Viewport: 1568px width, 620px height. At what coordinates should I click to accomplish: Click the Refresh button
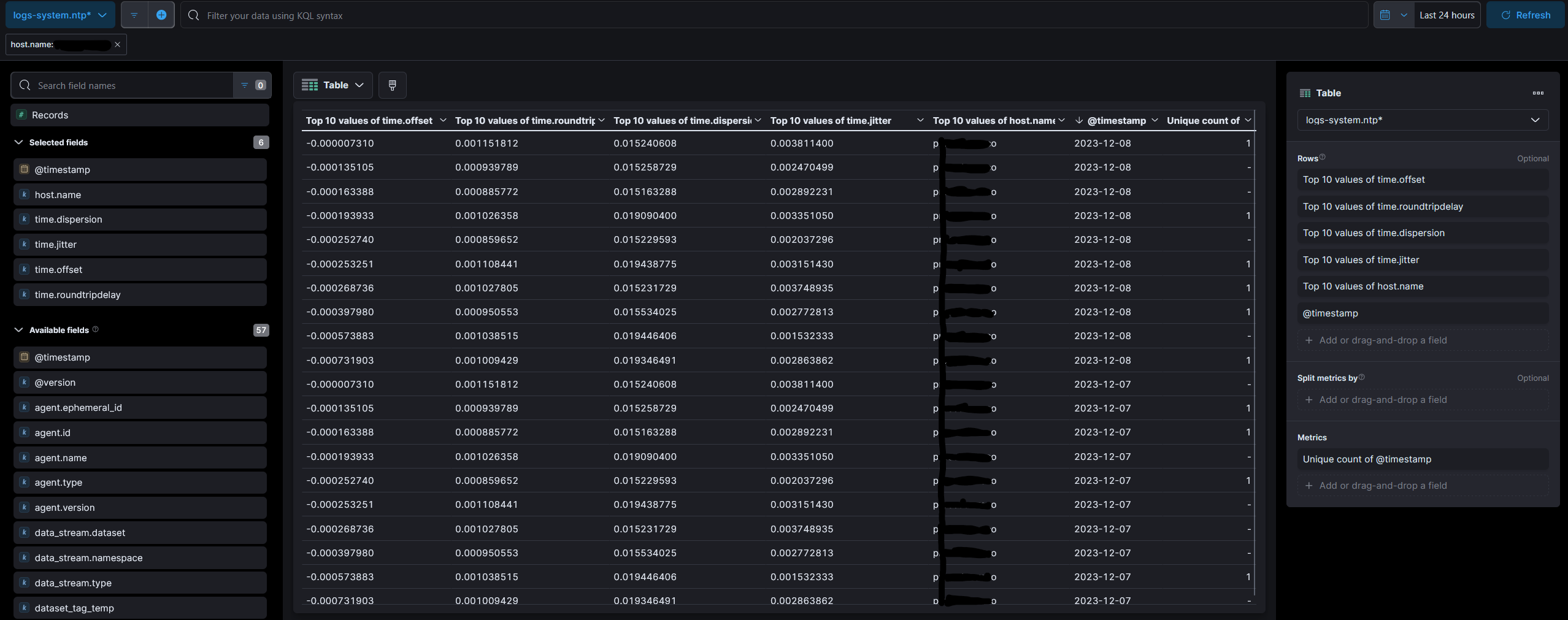point(1525,15)
